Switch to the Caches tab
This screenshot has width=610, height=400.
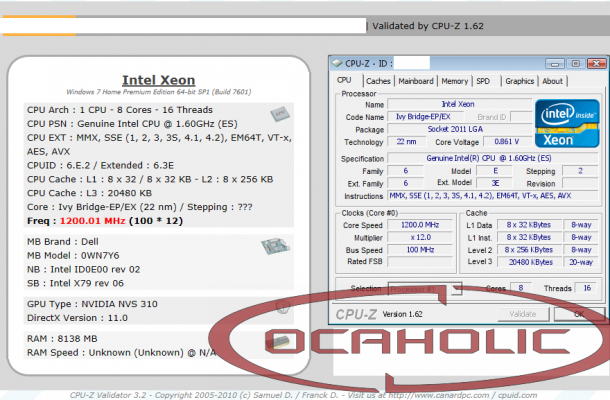[x=378, y=81]
